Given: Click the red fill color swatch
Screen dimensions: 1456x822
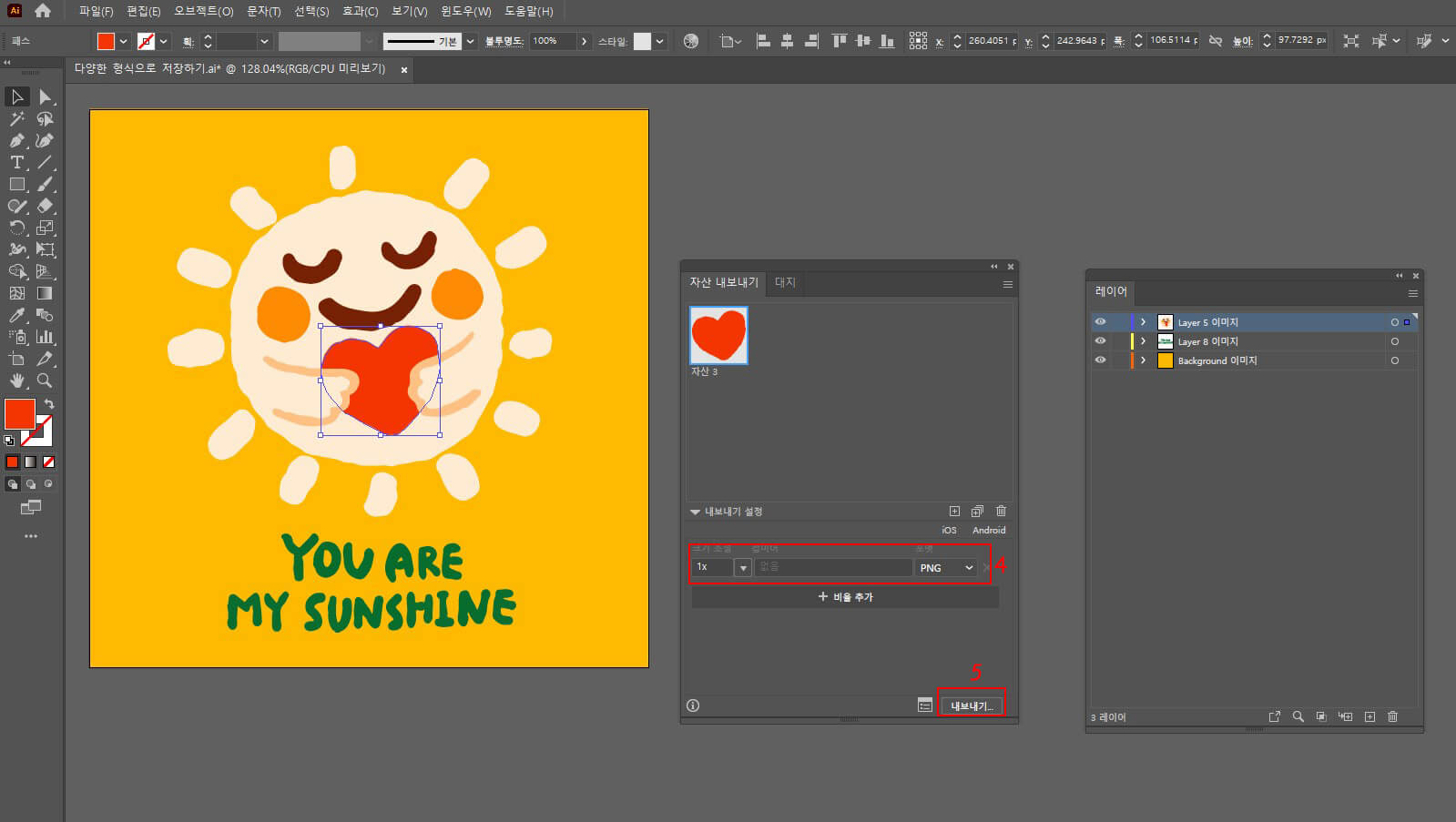Looking at the screenshot, I should click(19, 414).
